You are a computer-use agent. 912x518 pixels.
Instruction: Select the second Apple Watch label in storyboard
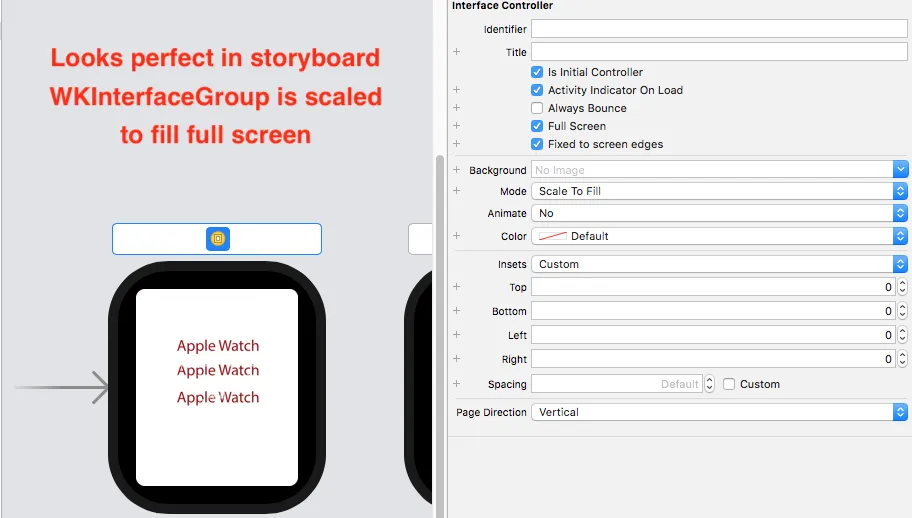218,370
